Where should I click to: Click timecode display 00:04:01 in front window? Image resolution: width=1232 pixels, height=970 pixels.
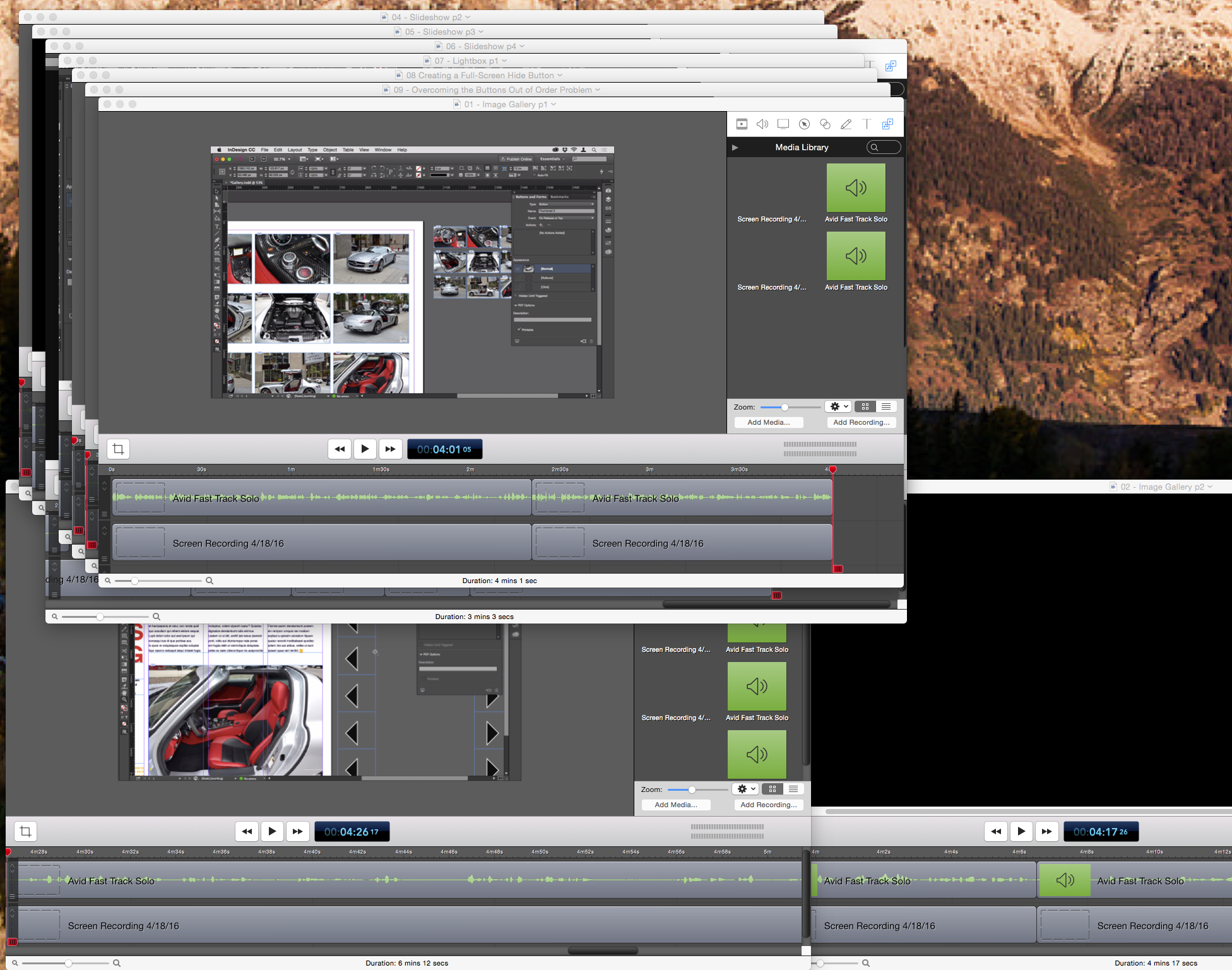(x=444, y=449)
